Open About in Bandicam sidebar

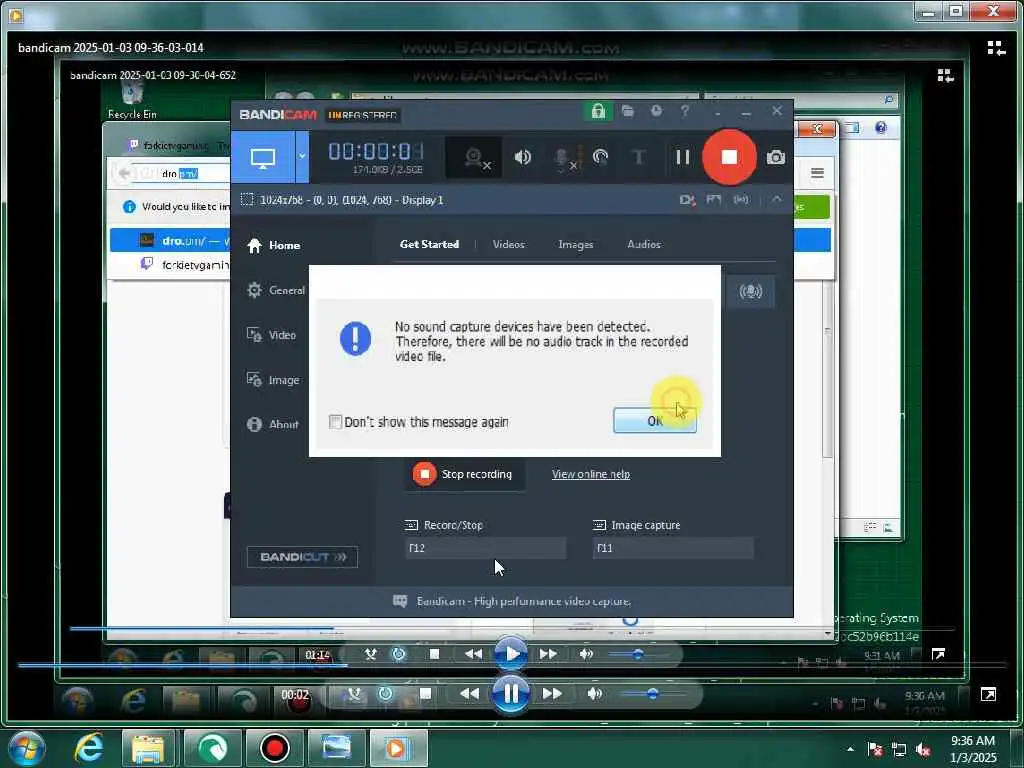[273, 424]
